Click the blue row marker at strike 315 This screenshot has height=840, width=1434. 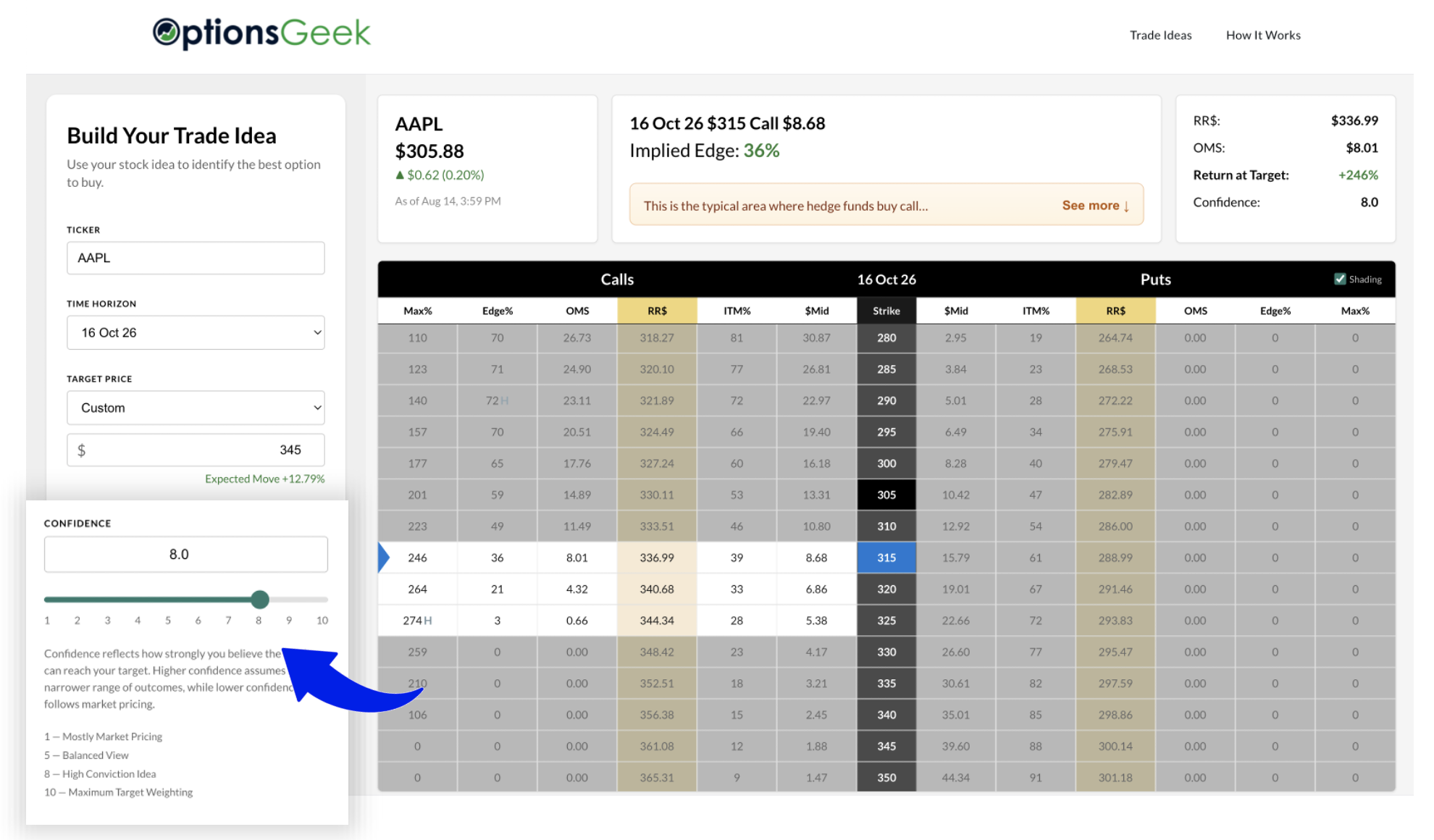click(384, 558)
